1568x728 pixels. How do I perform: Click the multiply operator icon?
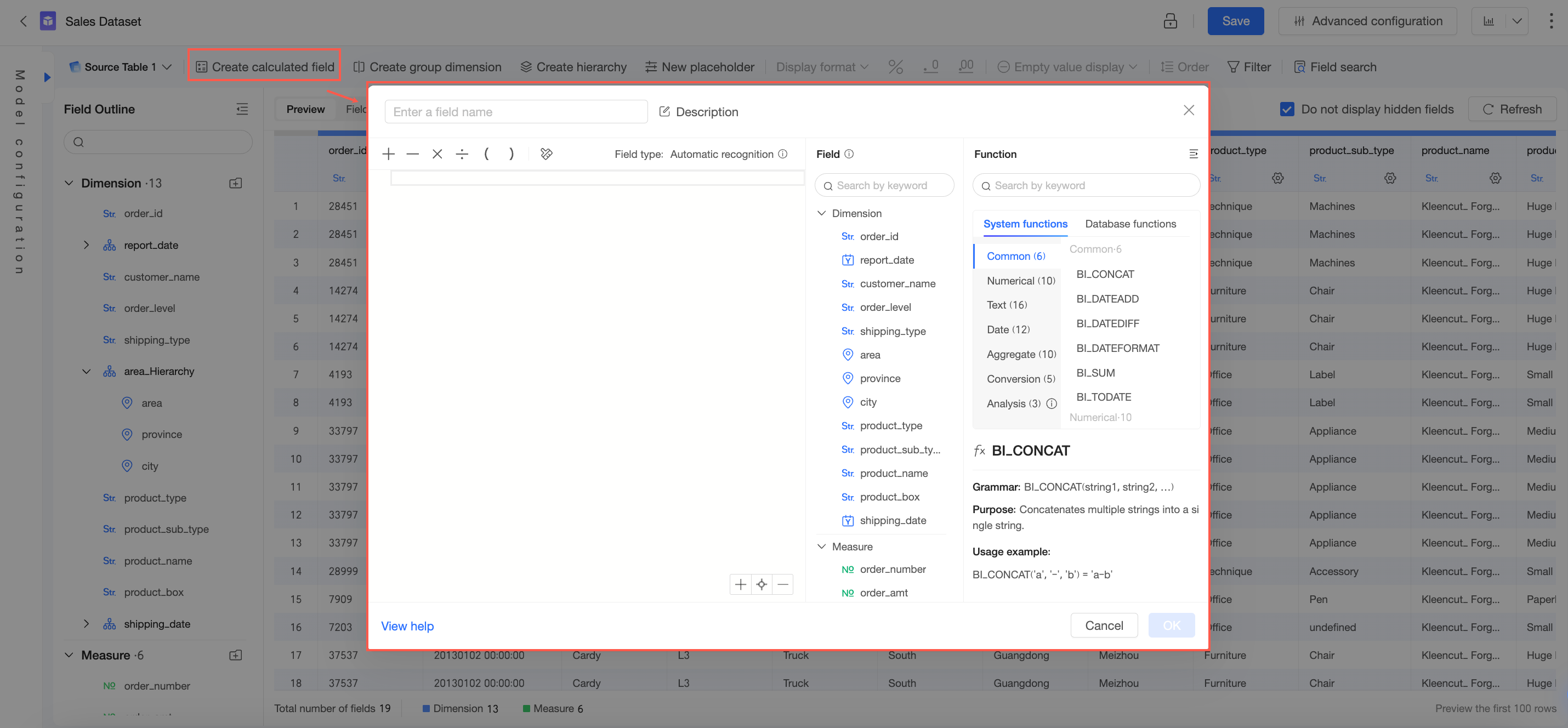click(x=437, y=154)
